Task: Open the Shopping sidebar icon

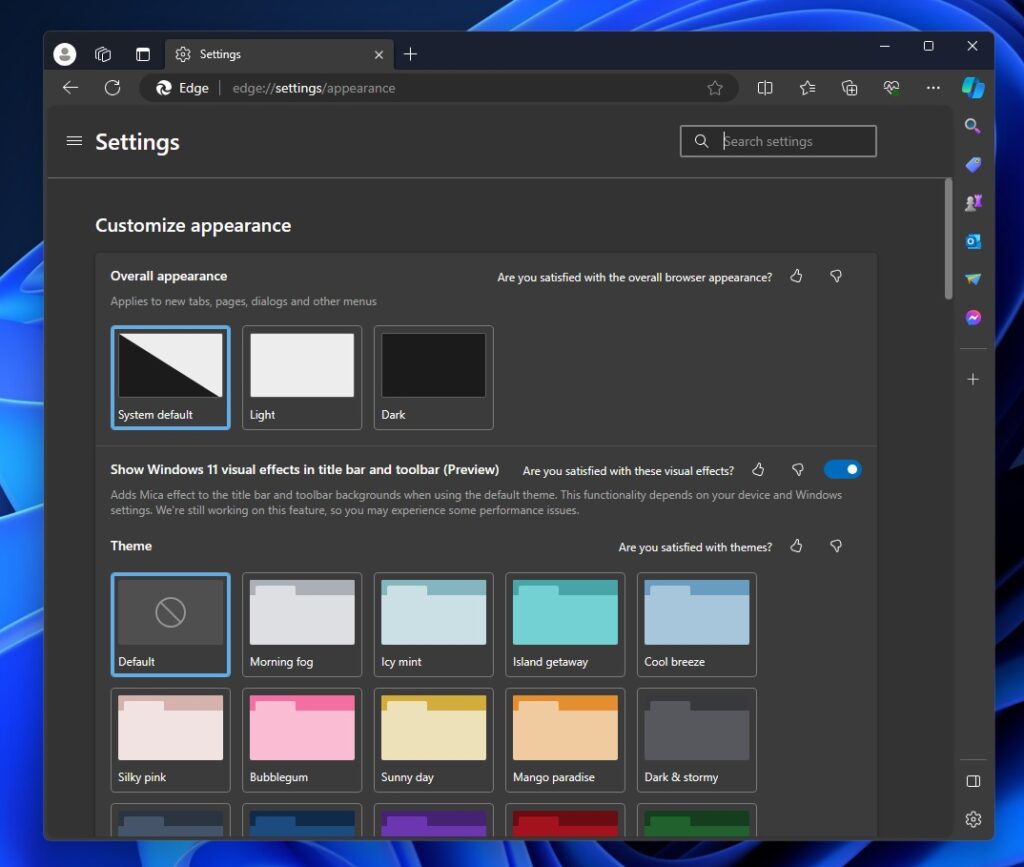Action: [972, 164]
